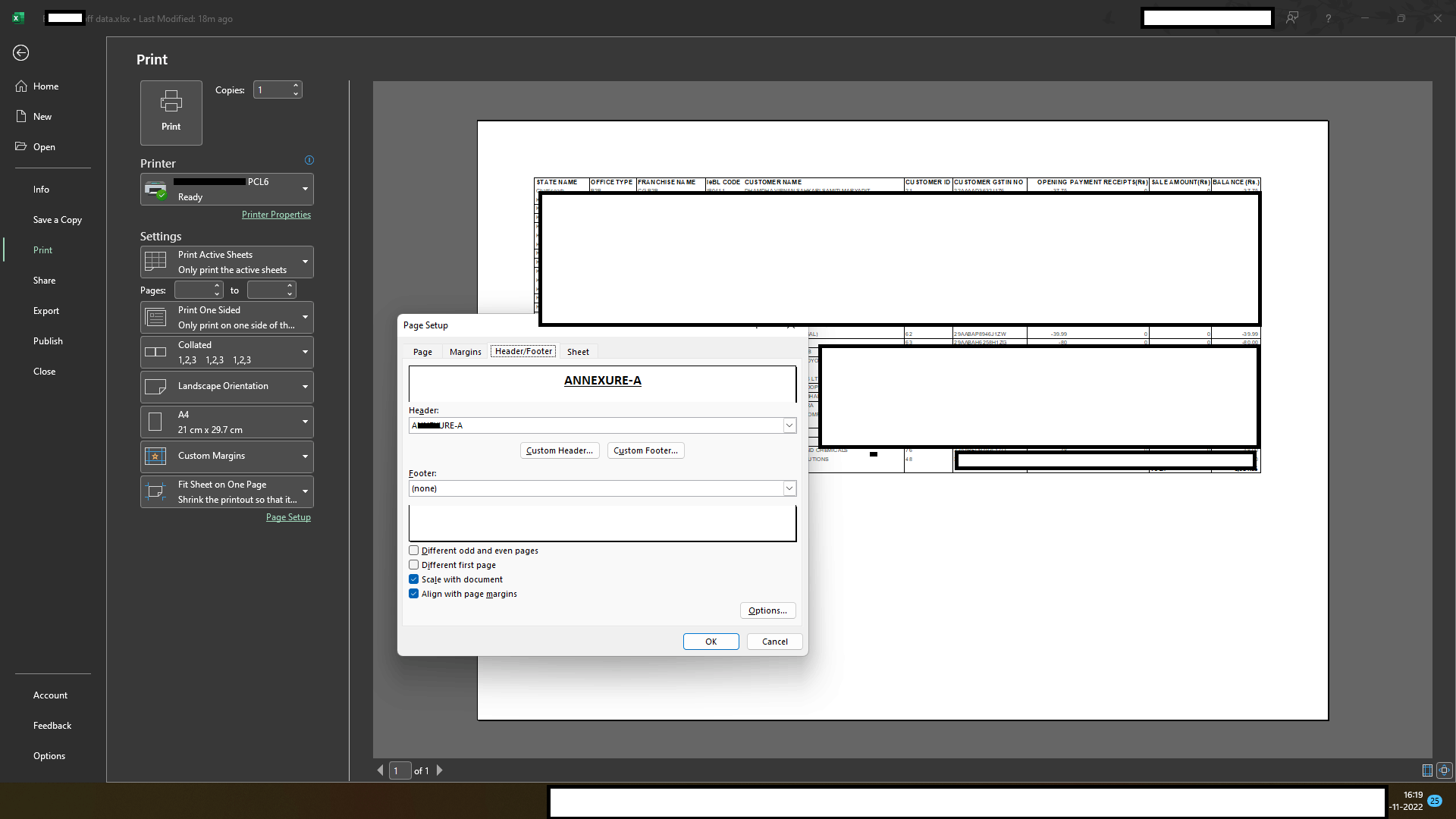Click the back arrow icon
This screenshot has height=819, width=1456.
coord(20,52)
